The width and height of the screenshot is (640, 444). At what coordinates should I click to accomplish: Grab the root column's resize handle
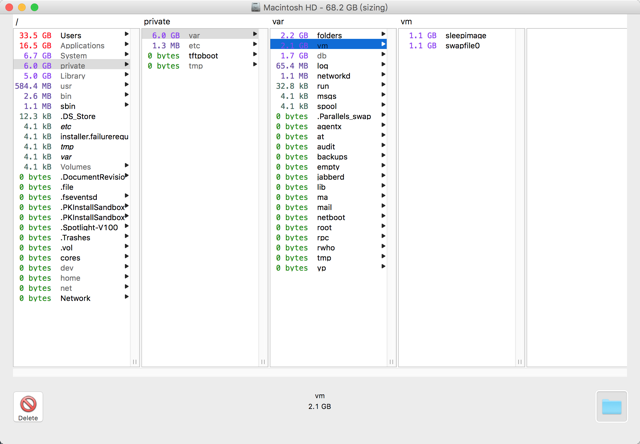coord(135,362)
